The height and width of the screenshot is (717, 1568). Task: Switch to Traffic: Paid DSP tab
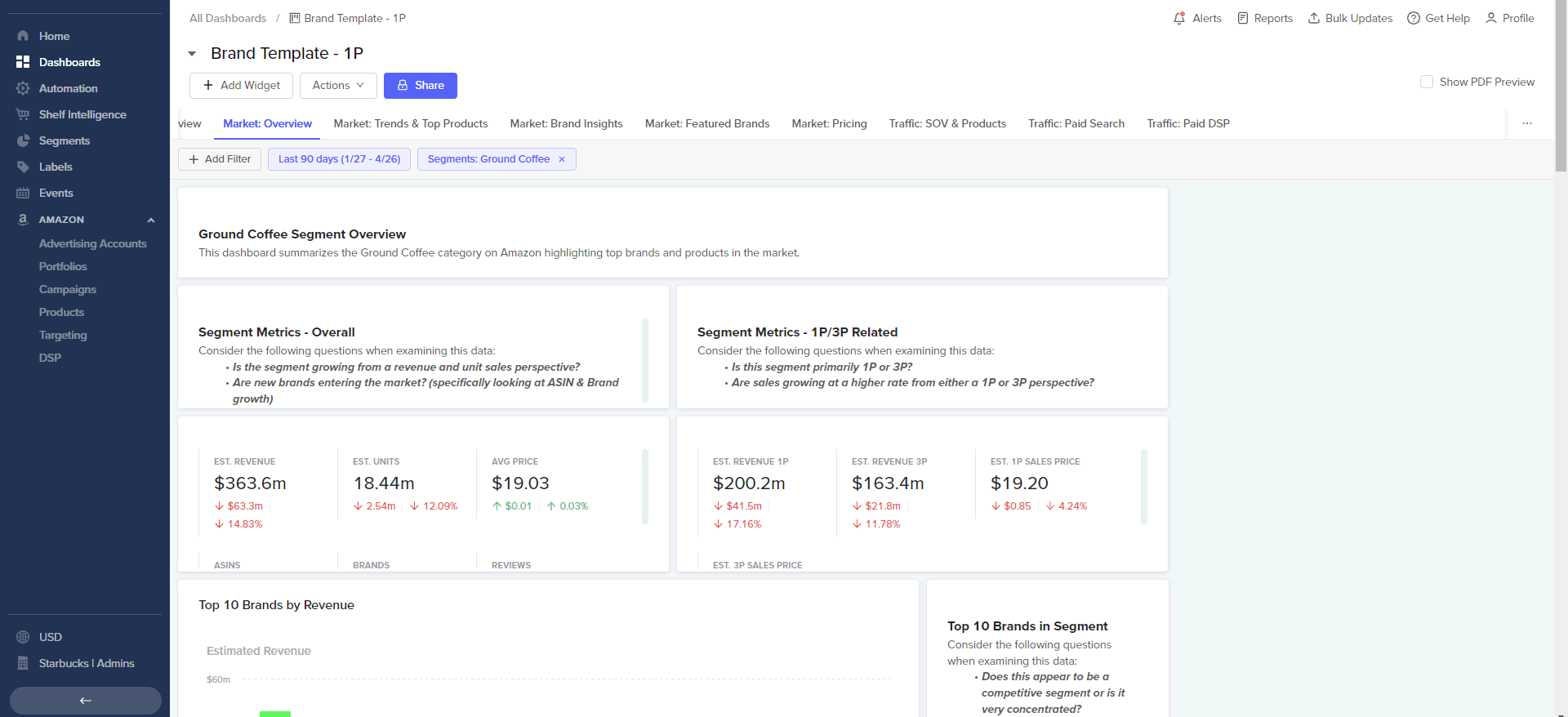click(x=1188, y=123)
